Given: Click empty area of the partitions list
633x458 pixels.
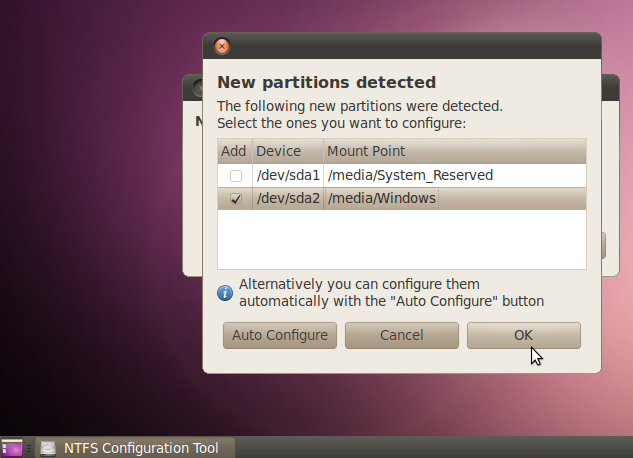Looking at the screenshot, I should [x=400, y=240].
